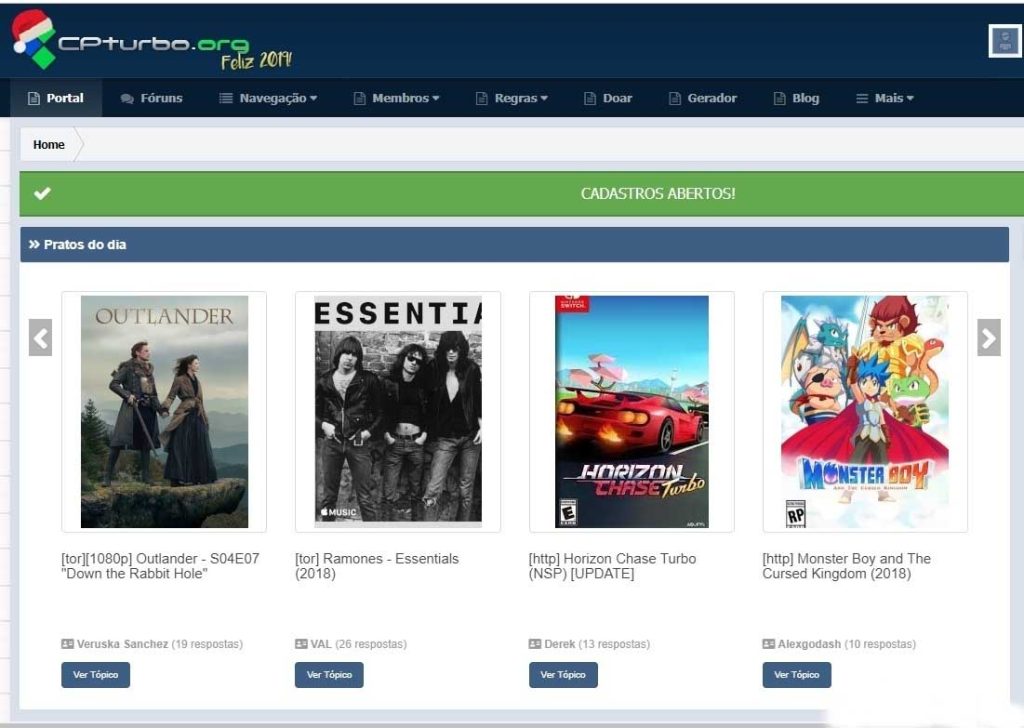This screenshot has height=728, width=1024.
Task: Click the Pratos do dia header
Action: (x=514, y=244)
